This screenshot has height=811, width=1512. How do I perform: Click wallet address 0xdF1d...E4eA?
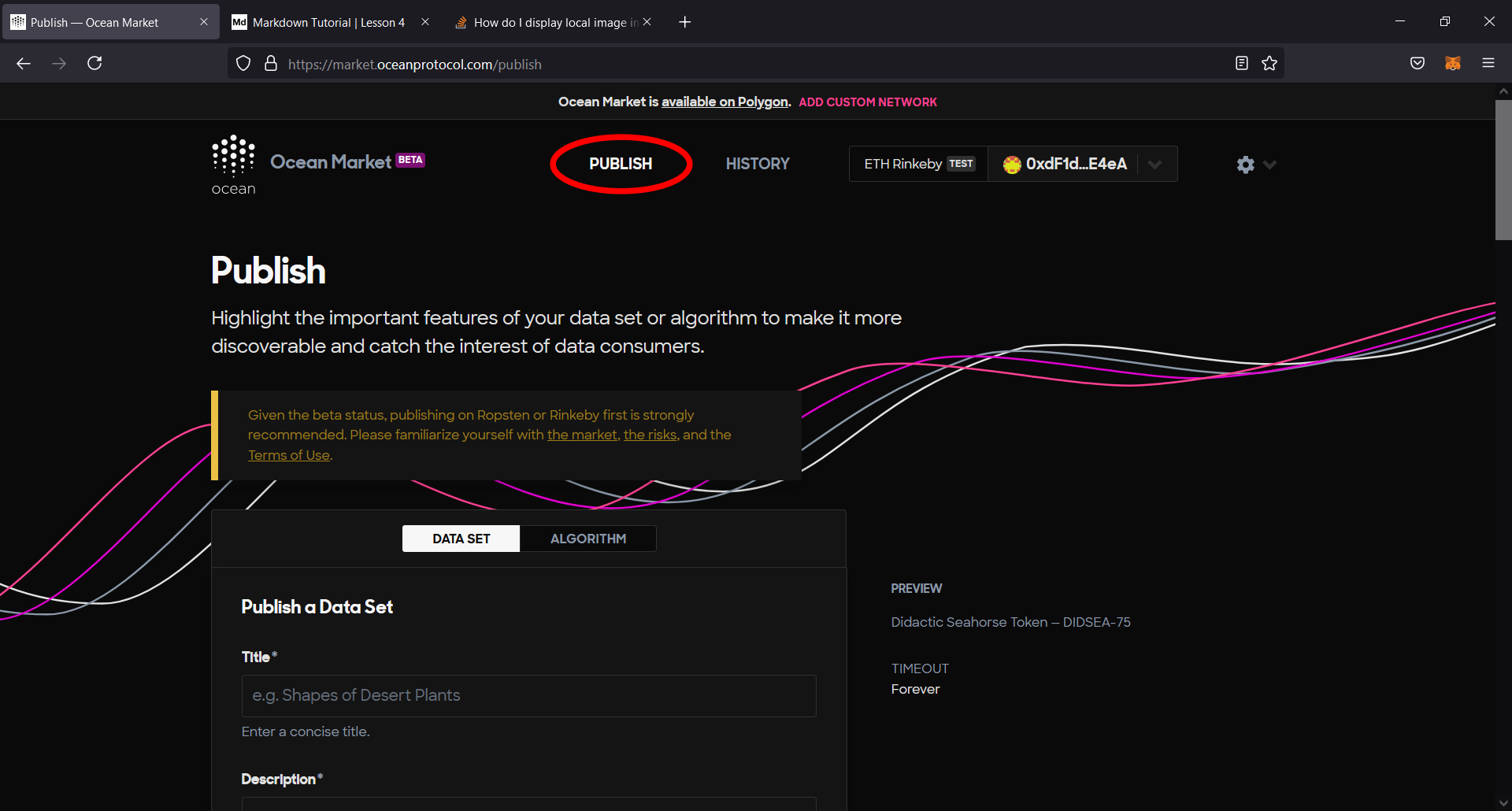pos(1076,164)
